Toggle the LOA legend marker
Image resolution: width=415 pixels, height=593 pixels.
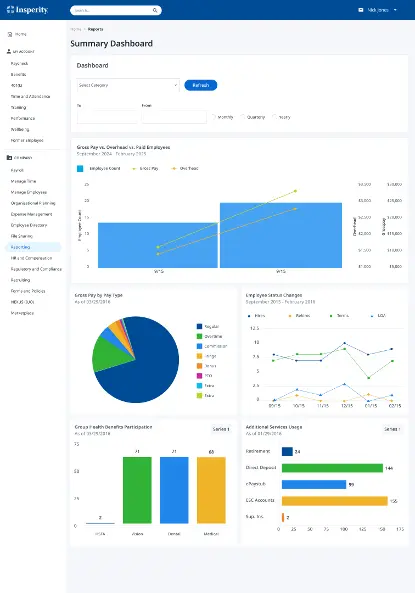[x=372, y=316]
